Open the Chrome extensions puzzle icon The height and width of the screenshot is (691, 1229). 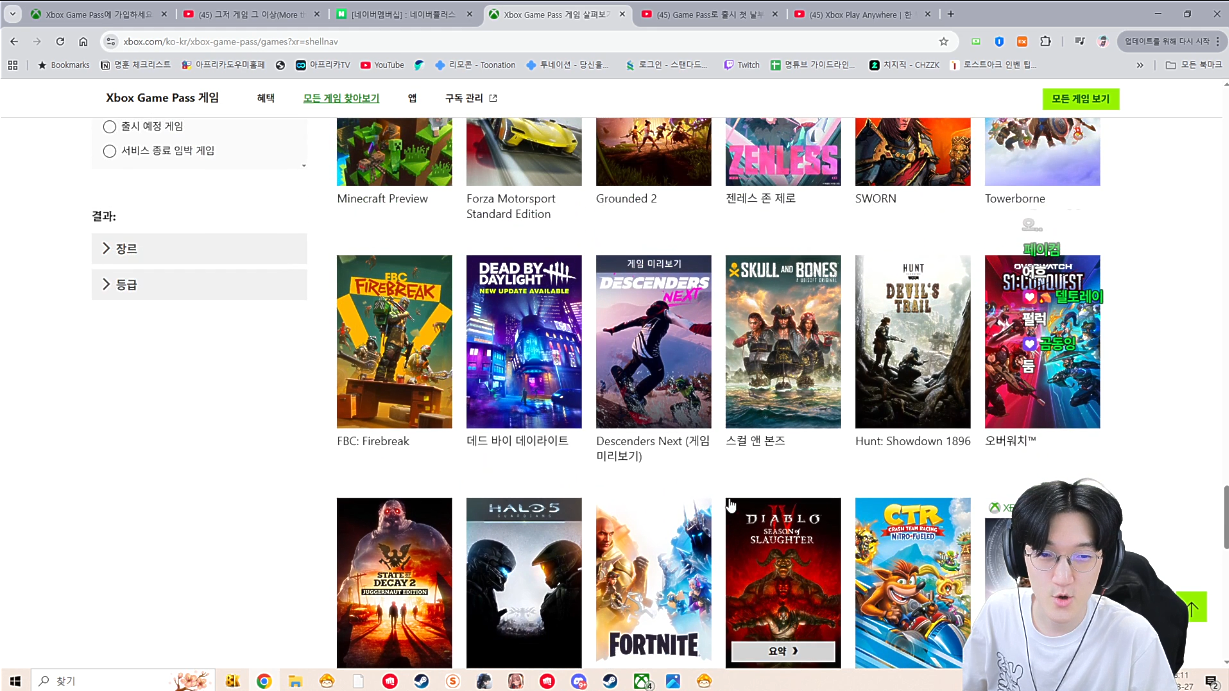(1045, 42)
